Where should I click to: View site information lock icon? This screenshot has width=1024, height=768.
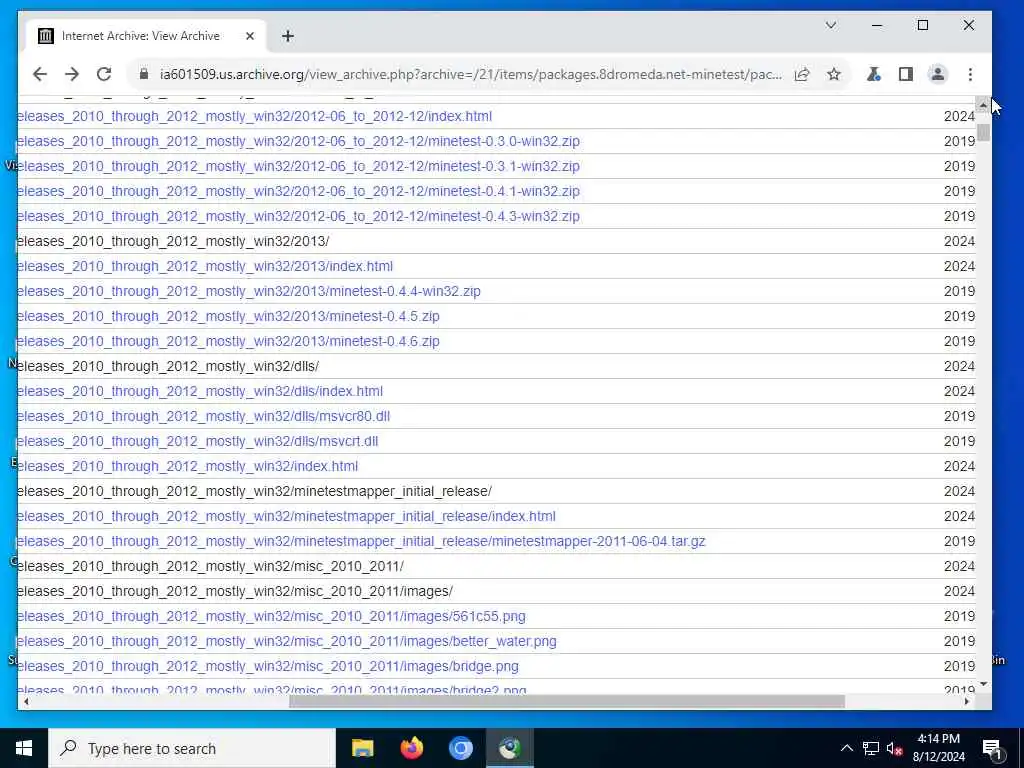point(144,74)
